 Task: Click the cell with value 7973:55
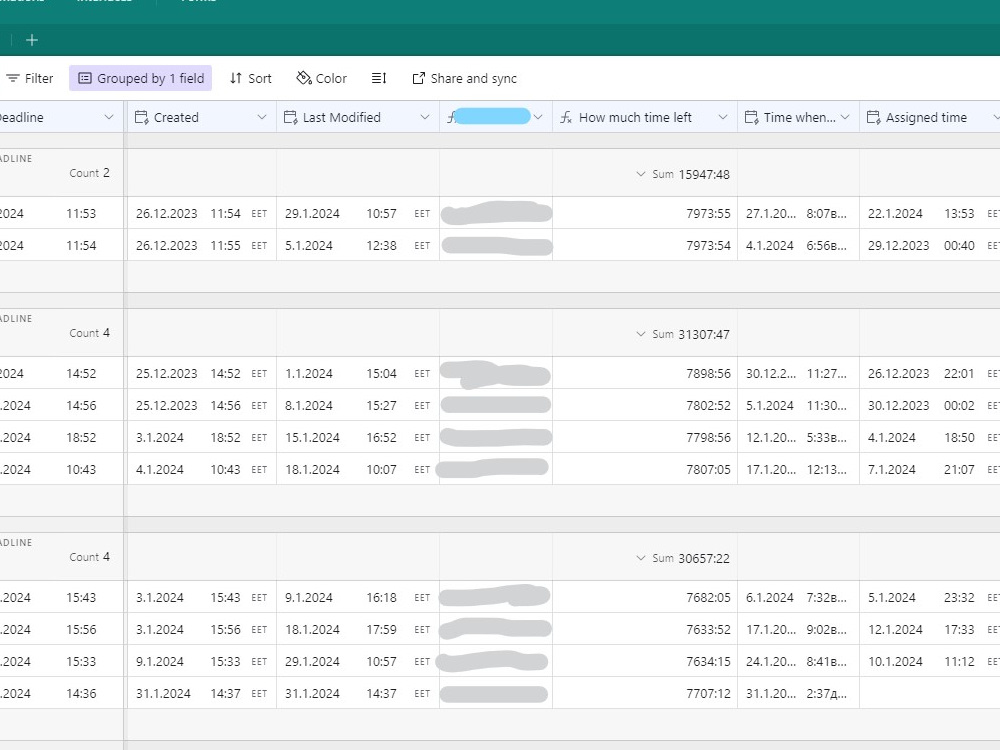[645, 213]
